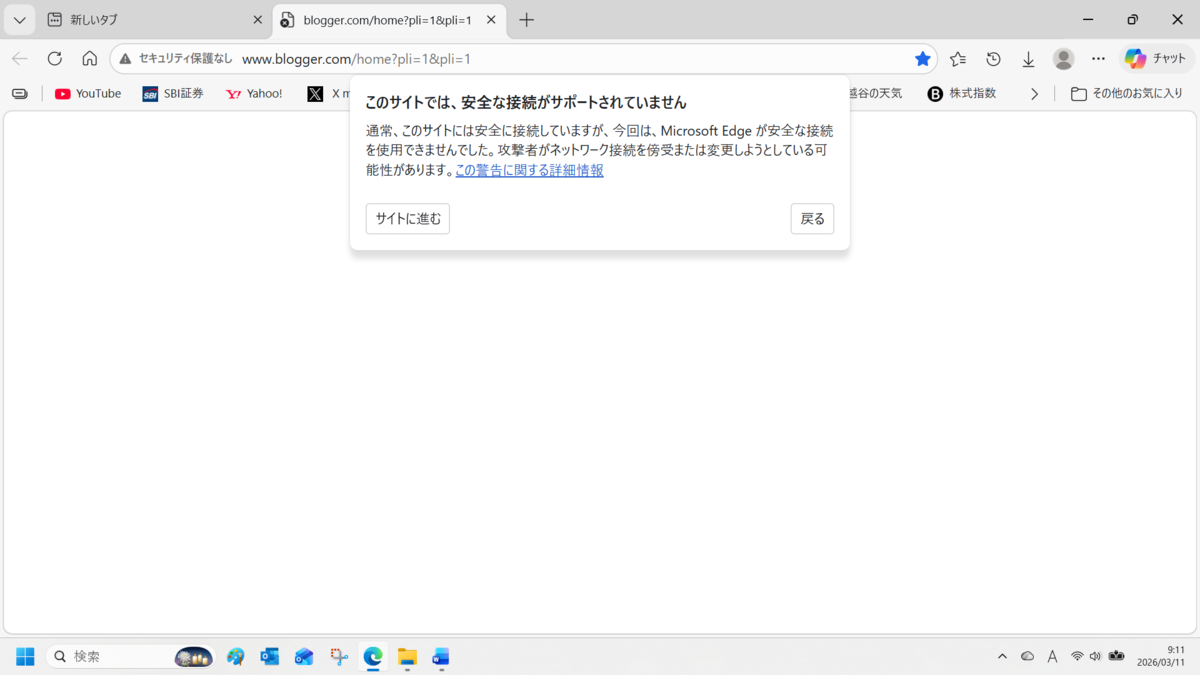Screen dimensions: 1200x675
Task: Open the X bookmark
Action: (328, 94)
